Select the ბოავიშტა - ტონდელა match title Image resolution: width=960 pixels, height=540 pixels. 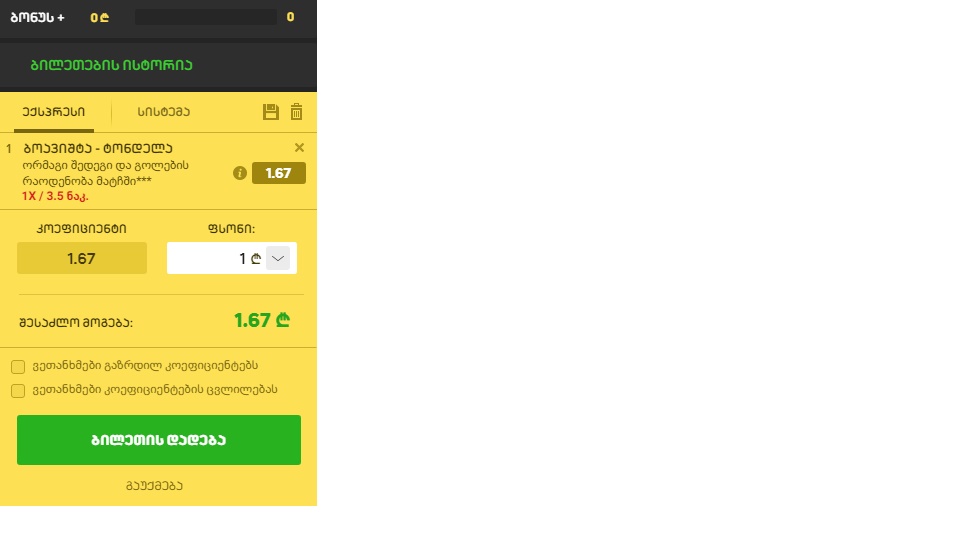point(98,148)
